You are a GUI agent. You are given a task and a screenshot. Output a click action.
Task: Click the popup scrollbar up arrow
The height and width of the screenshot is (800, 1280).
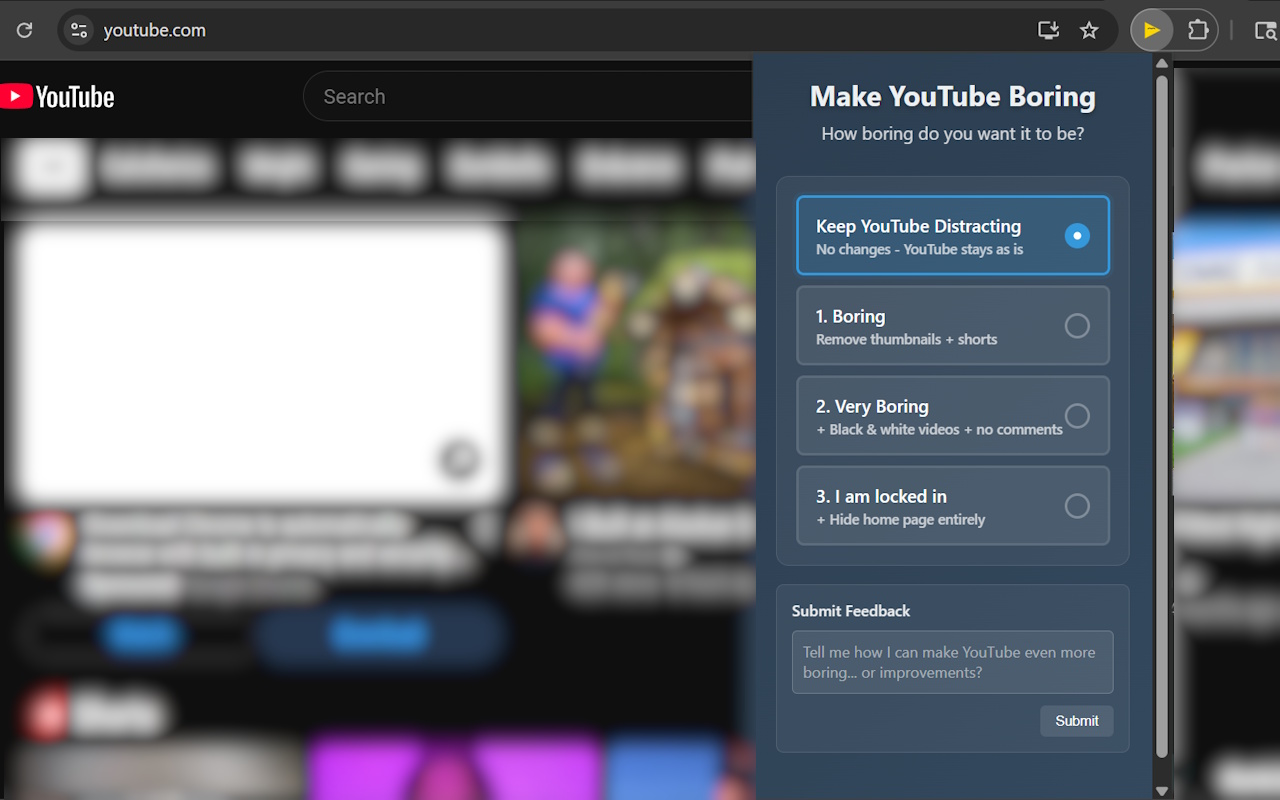point(1161,64)
